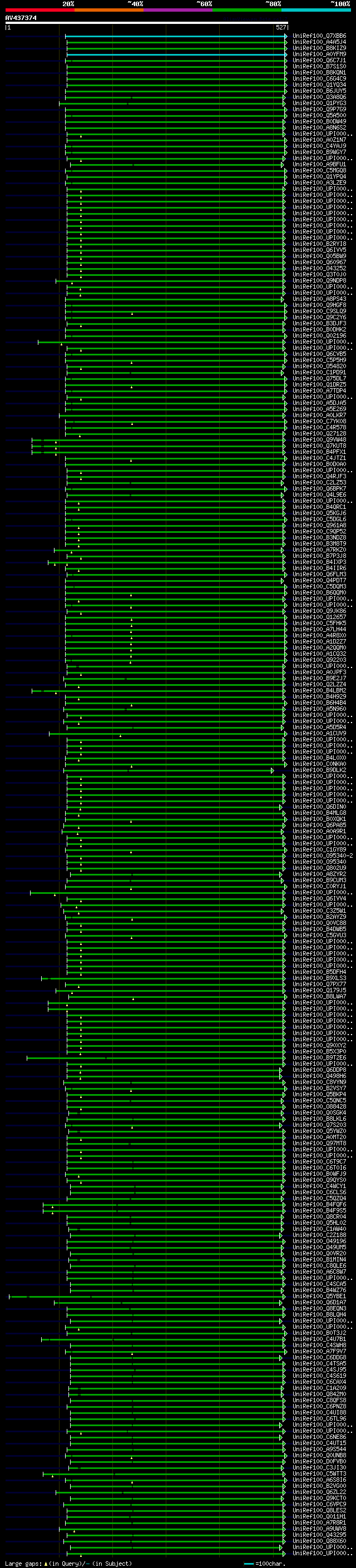This screenshot has height=1568, width=356.
Task: Open hit UniRef100_B6JUY5
Action: coord(319,91)
